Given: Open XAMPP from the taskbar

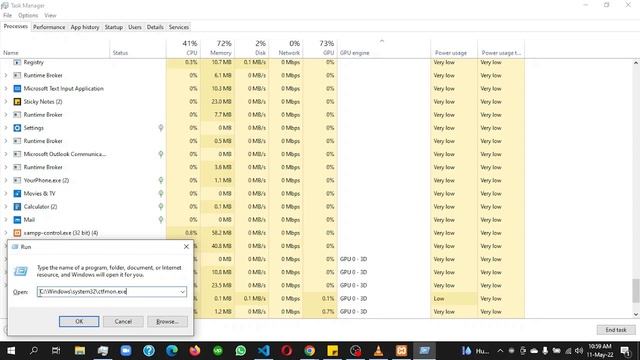Looking at the screenshot, I should pos(401,351).
